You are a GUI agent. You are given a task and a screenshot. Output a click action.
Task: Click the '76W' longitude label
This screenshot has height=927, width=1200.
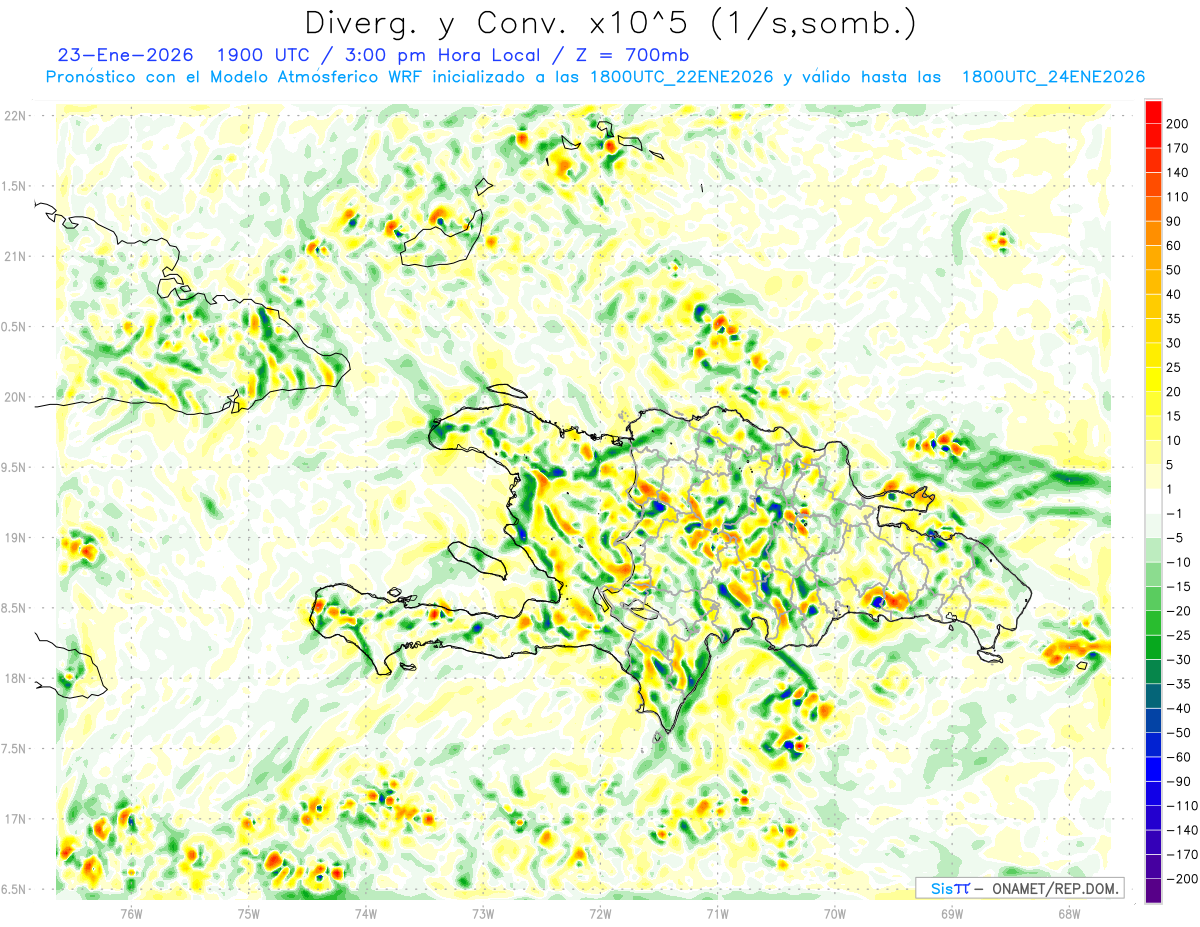[131, 912]
